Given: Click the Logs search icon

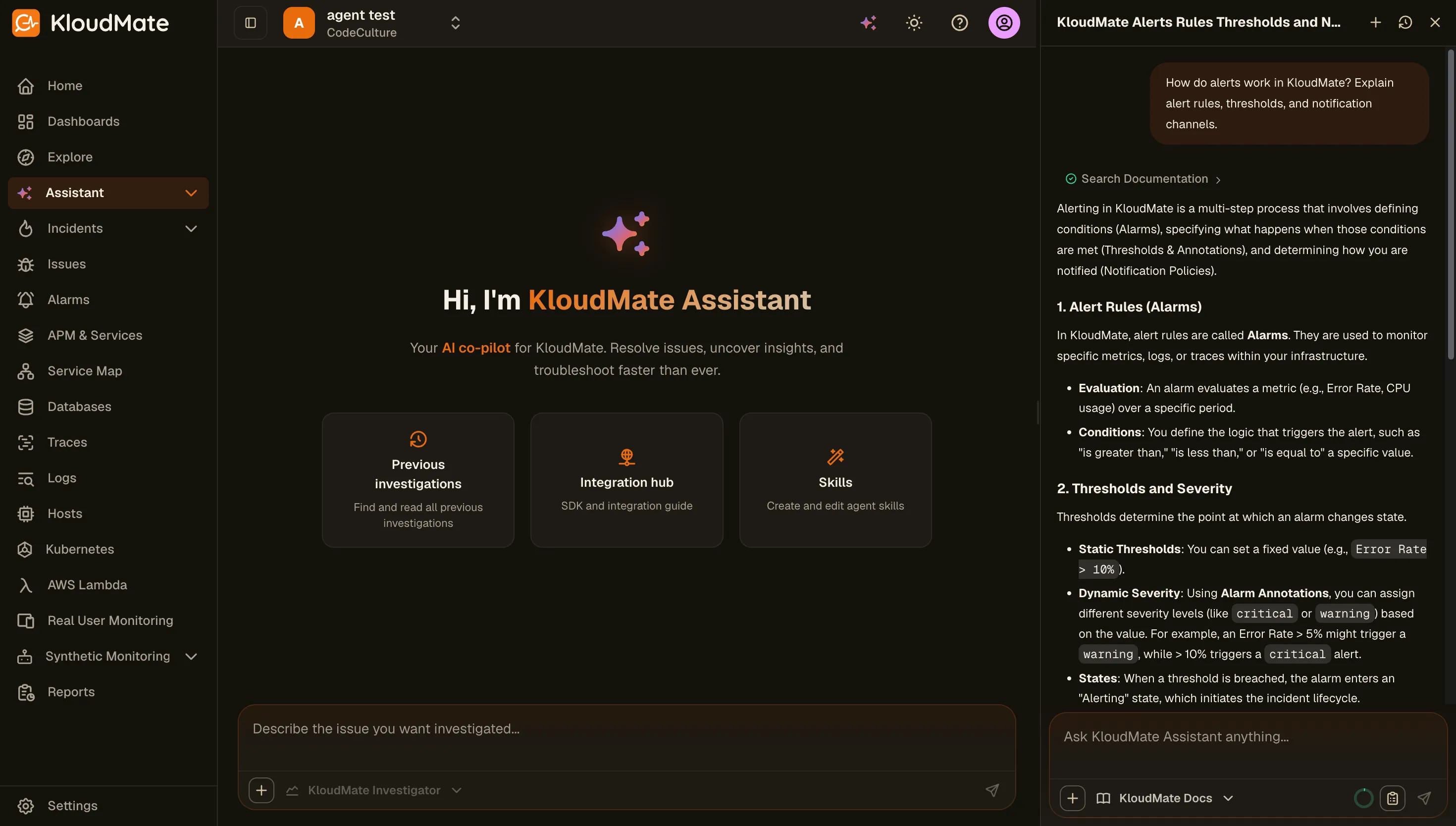Looking at the screenshot, I should pyautogui.click(x=26, y=478).
